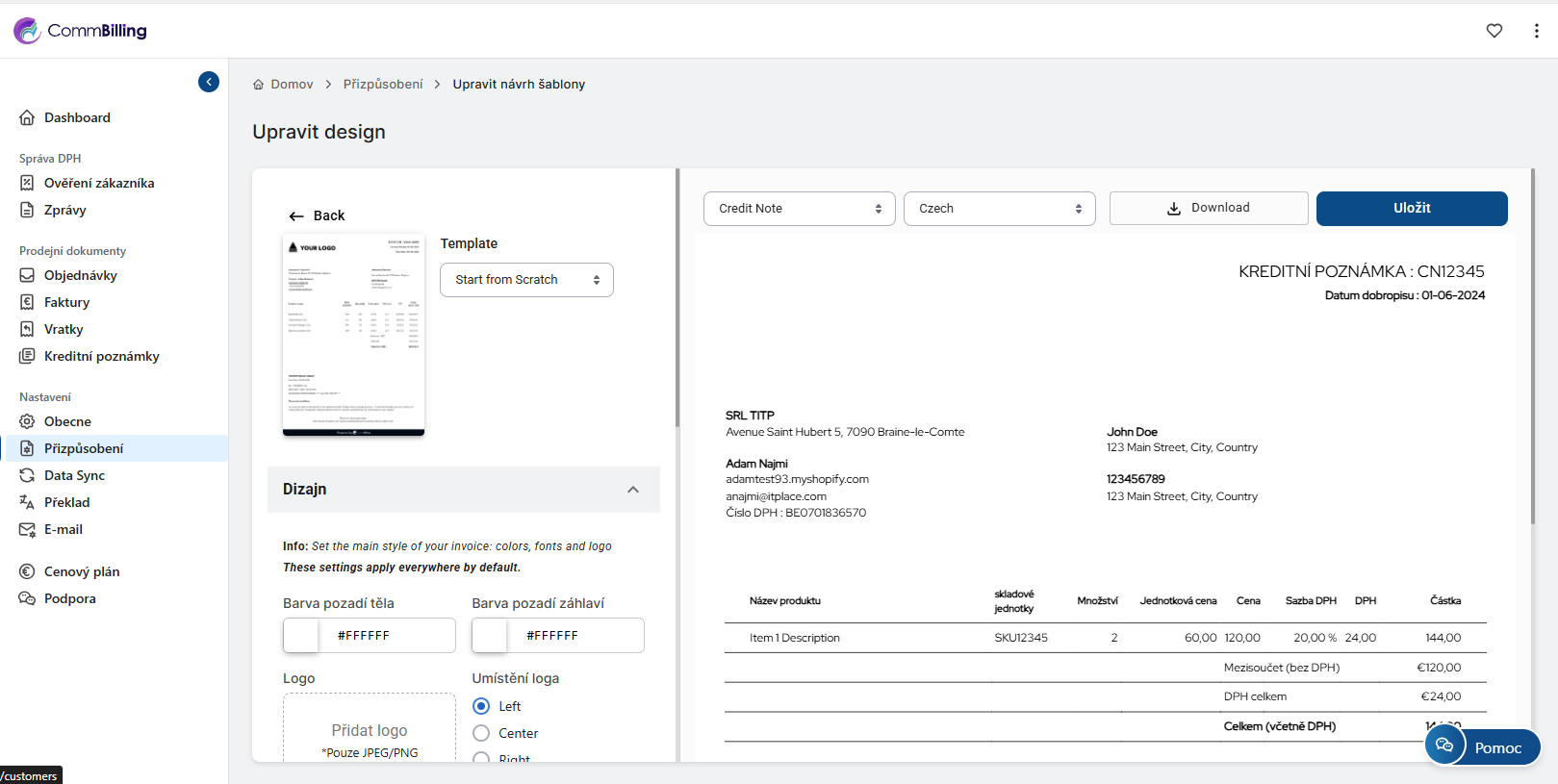
Task: Open the Pomoc chat bubble icon
Action: click(x=1444, y=746)
